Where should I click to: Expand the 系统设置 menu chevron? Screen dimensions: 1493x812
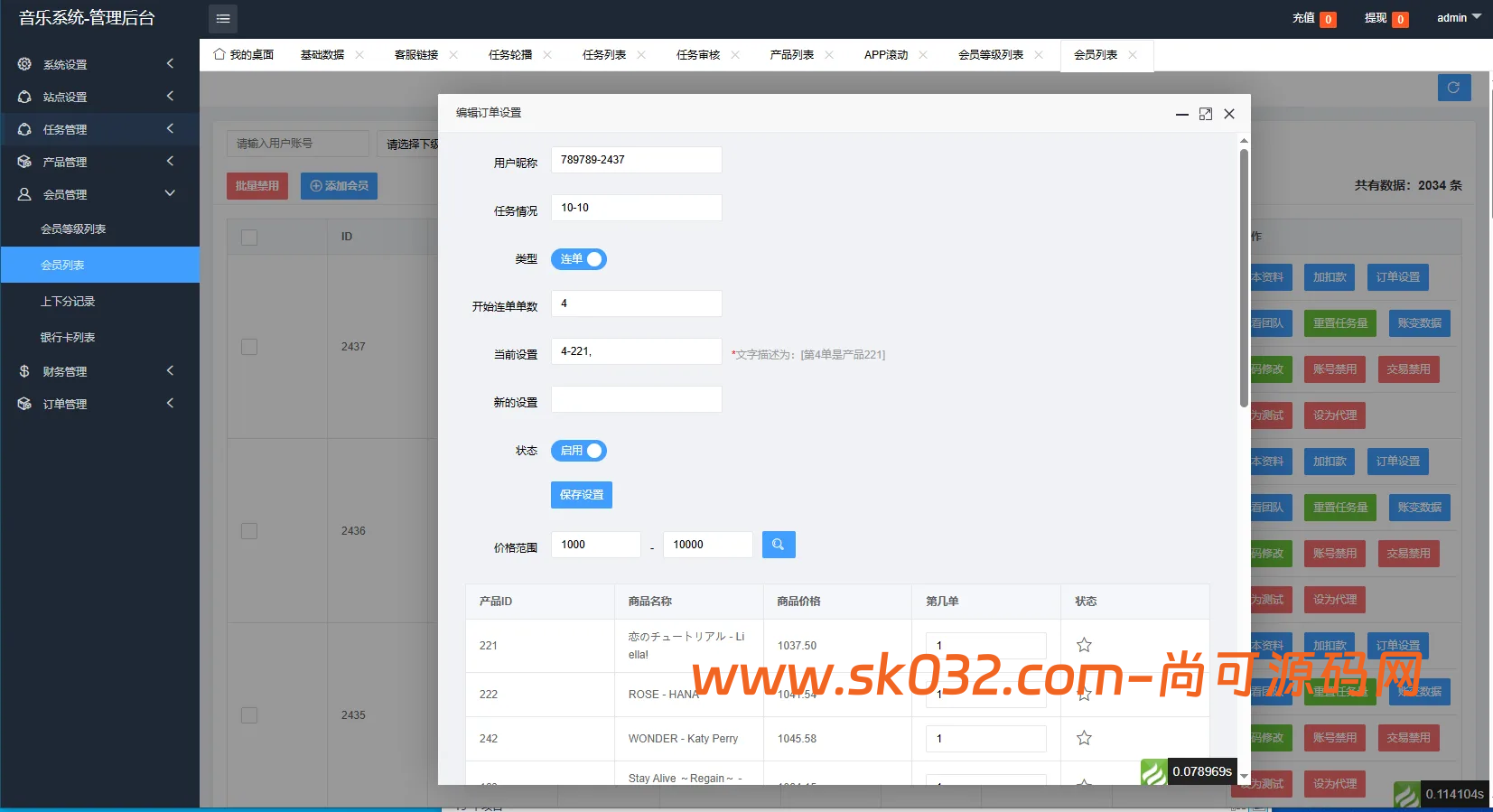[170, 63]
